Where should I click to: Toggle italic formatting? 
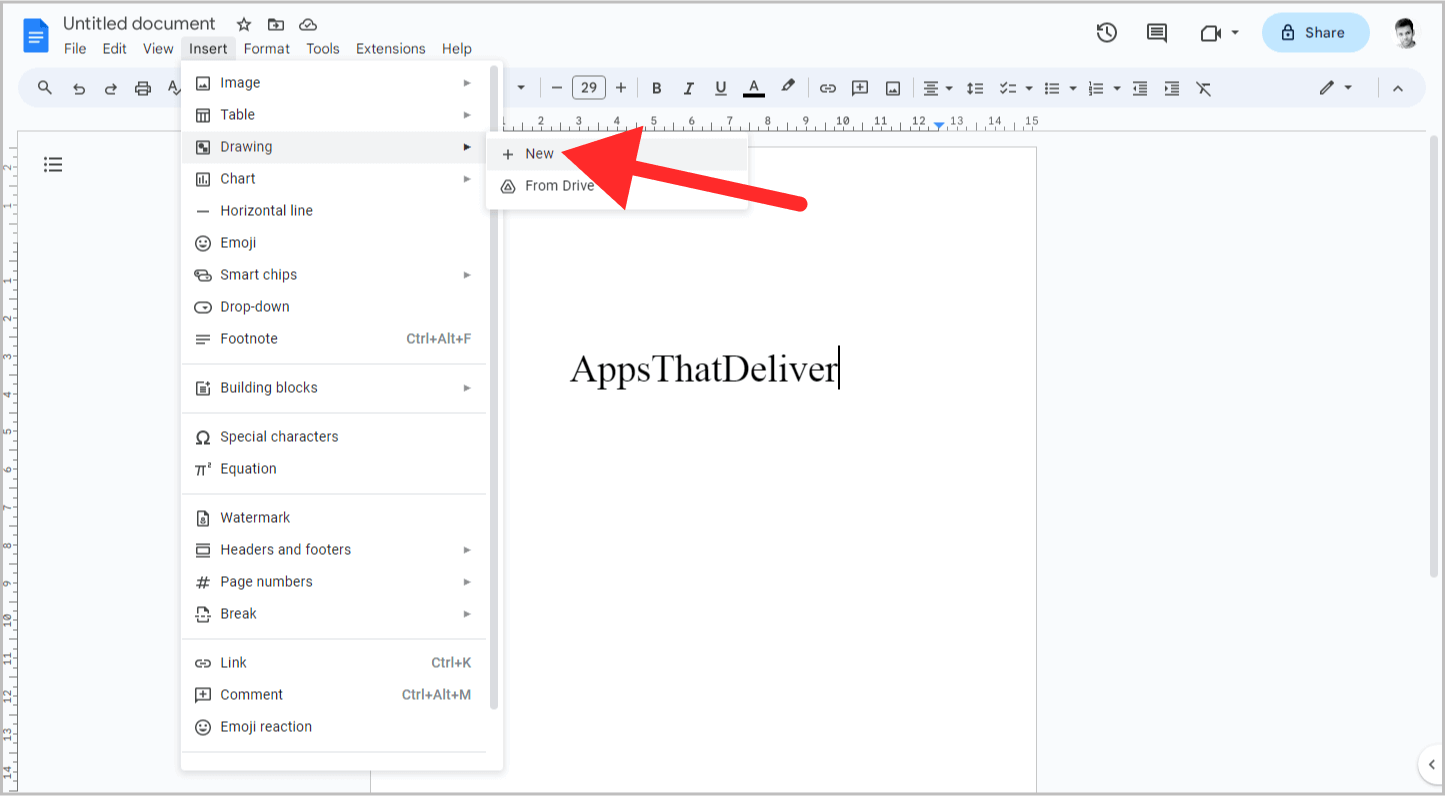688,88
